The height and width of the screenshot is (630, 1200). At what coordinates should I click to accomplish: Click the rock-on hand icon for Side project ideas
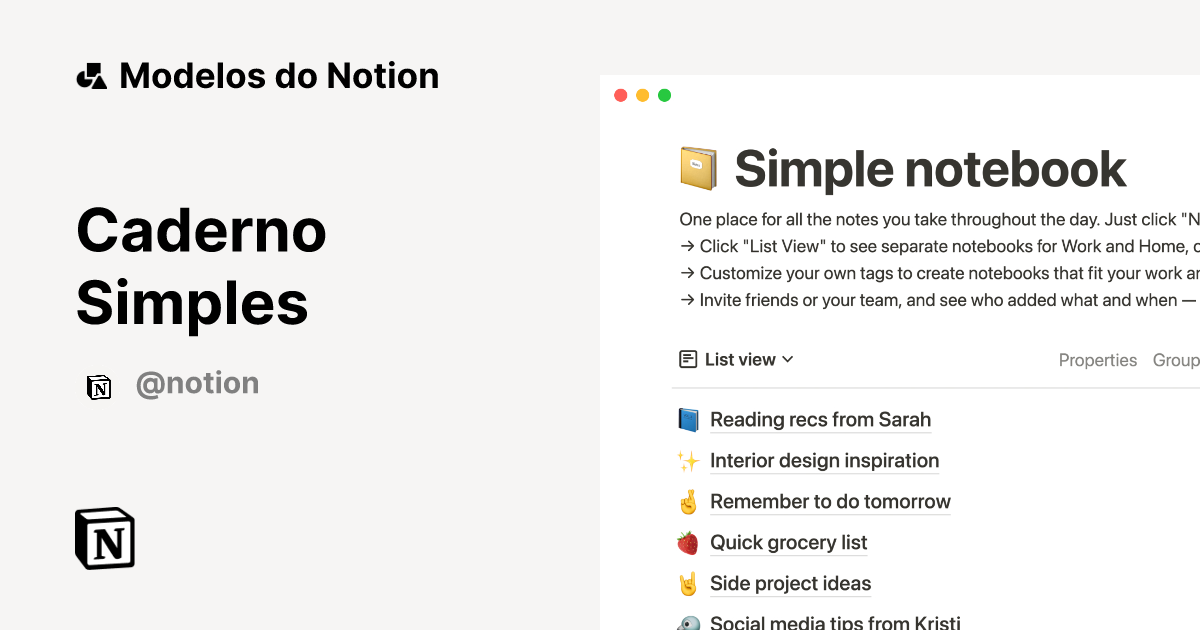tap(688, 583)
